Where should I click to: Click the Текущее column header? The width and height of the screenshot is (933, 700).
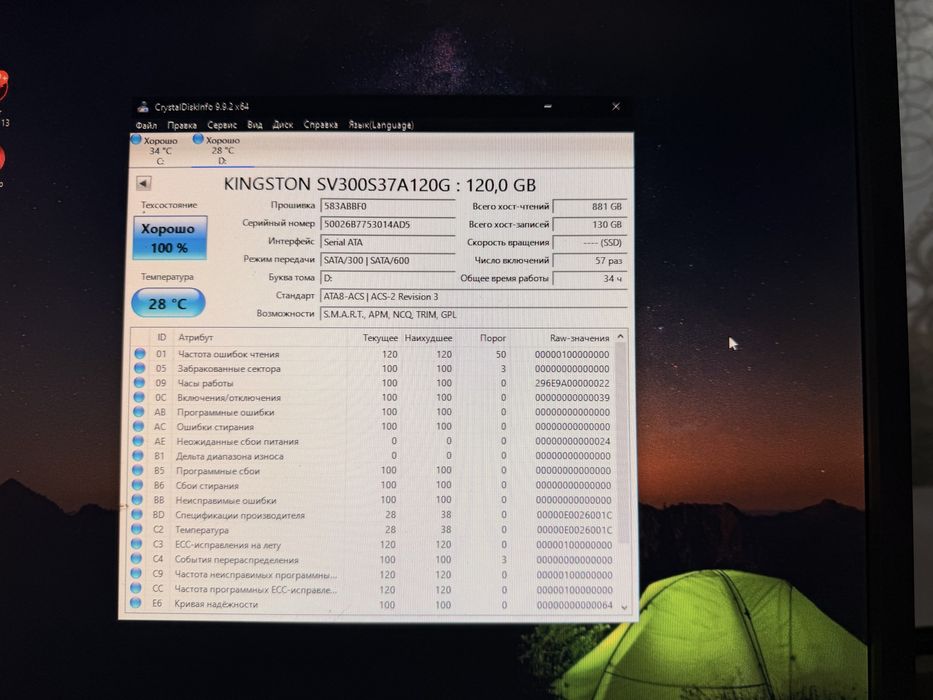click(x=380, y=338)
